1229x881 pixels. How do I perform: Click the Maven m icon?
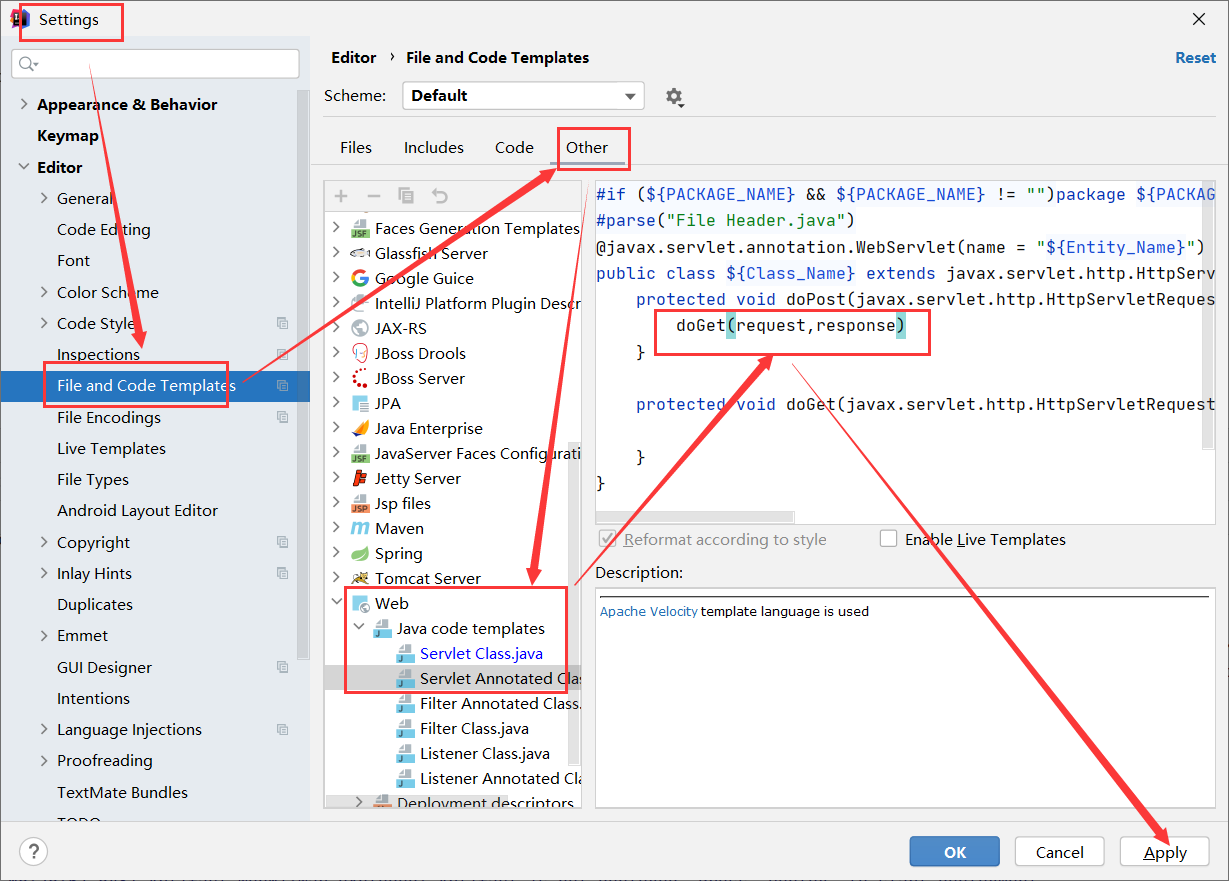pos(360,528)
